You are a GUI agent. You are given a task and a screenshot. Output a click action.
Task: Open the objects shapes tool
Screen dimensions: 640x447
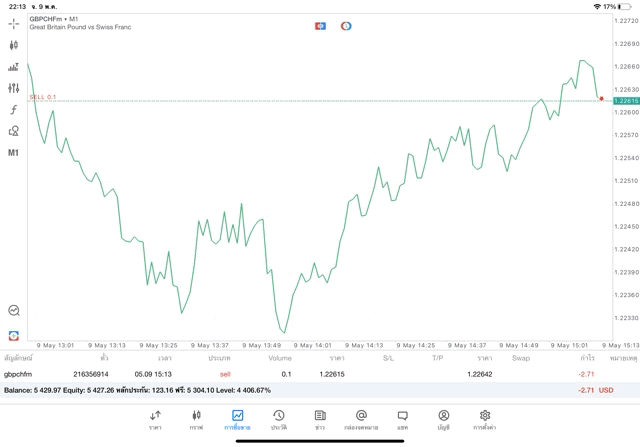coord(13,131)
